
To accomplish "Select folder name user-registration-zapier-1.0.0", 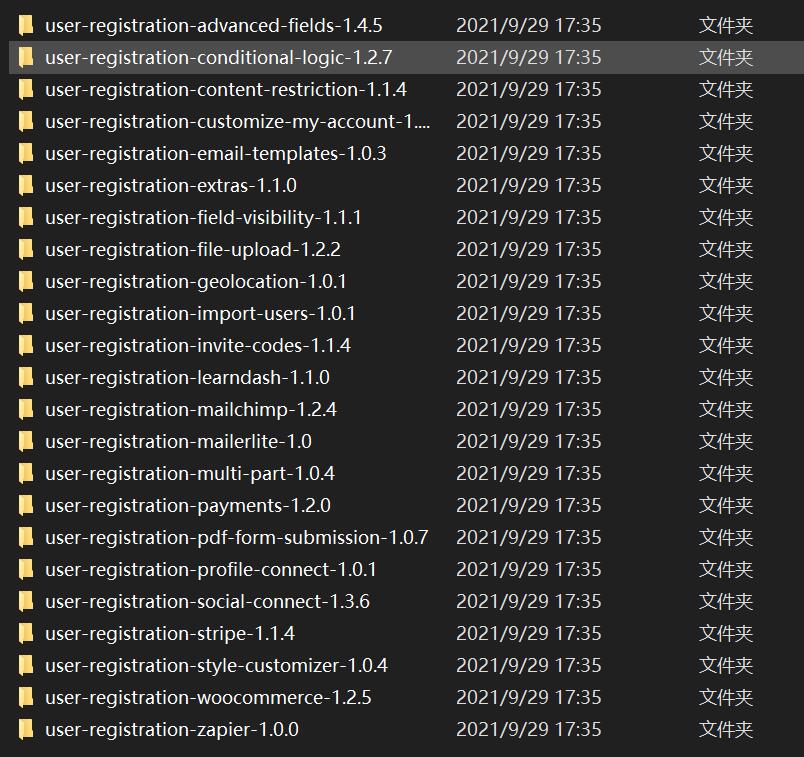I will click(172, 729).
